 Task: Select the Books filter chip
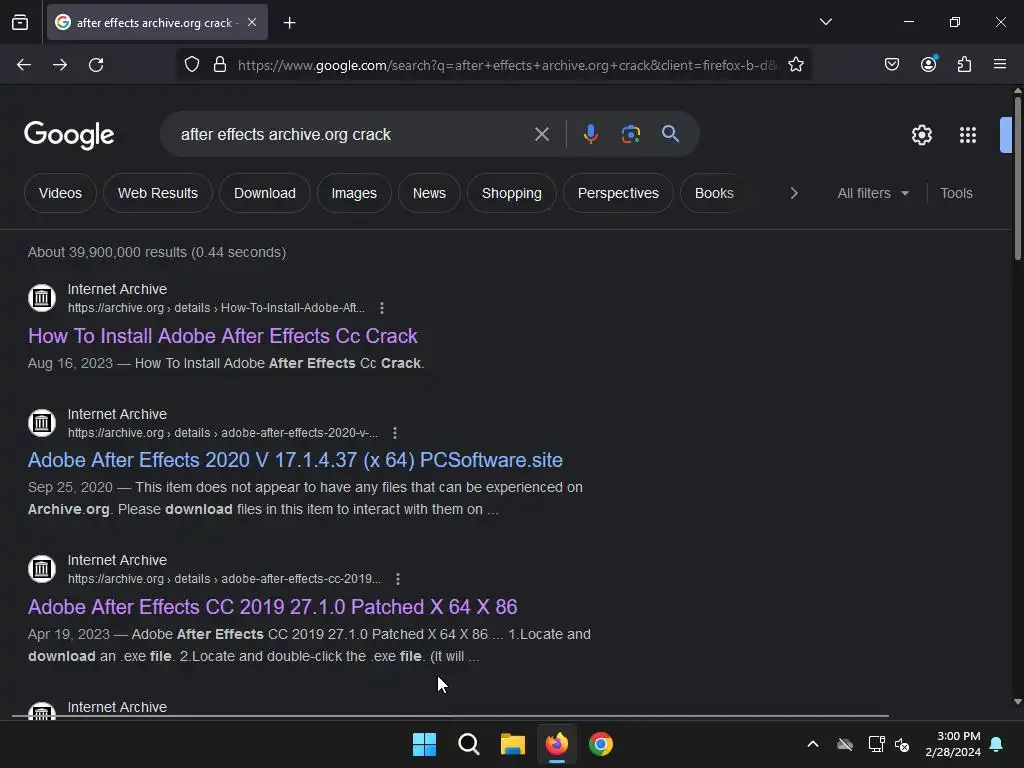[x=714, y=193]
